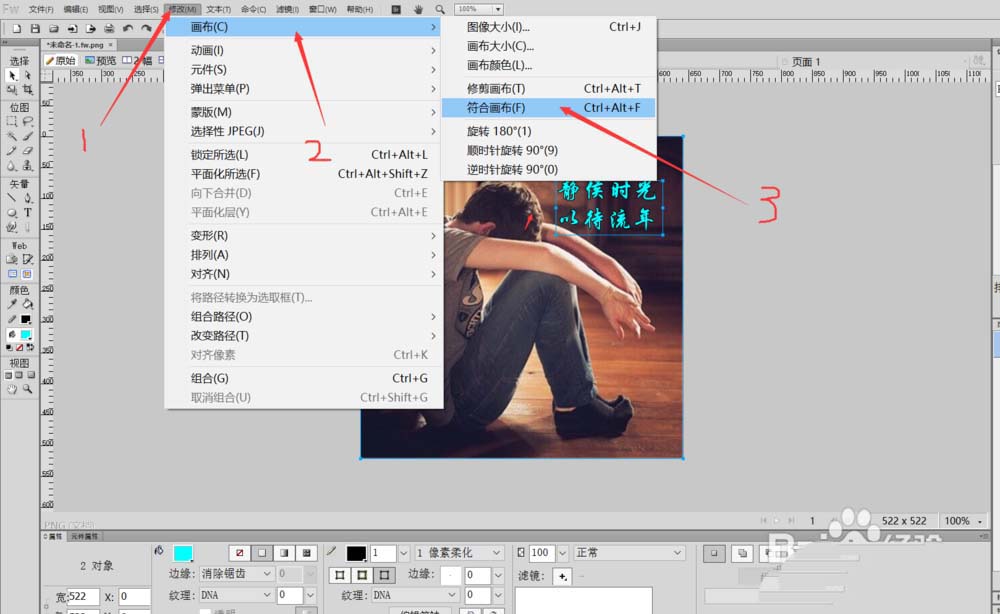Select the Slice tool in Web section
This screenshot has width=1000, height=614.
27,259
